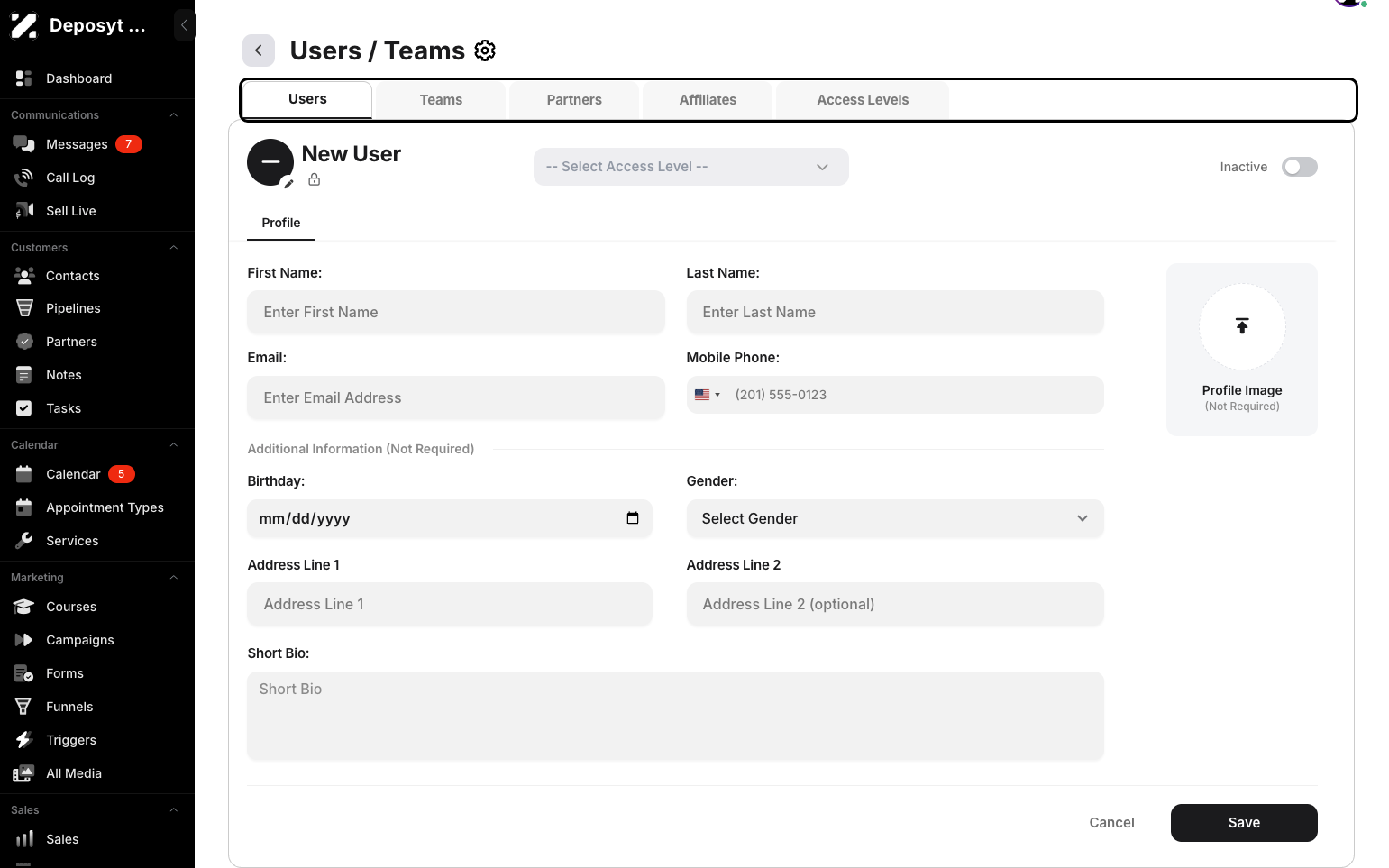
Task: Open All Media icon
Action: (24, 773)
